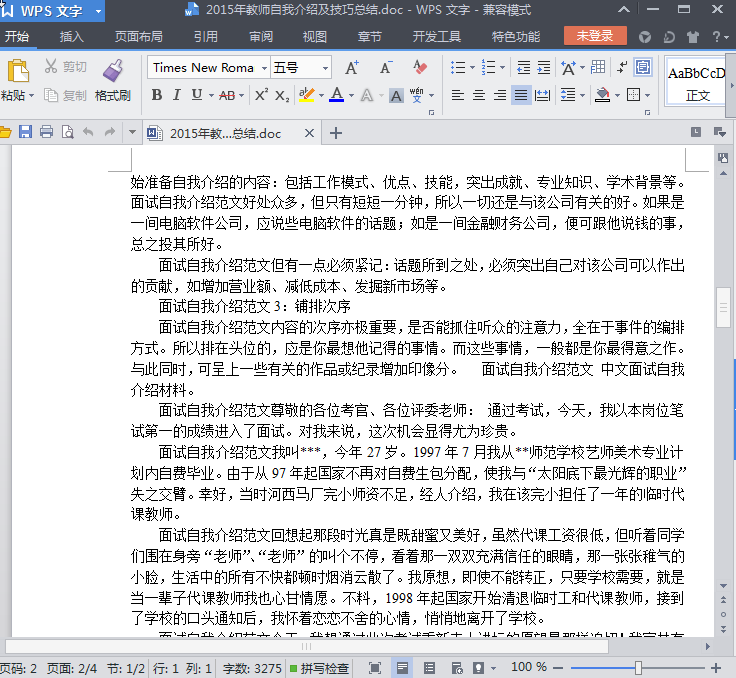Apply superscript formatting
The width and height of the screenshot is (736, 678).
coord(261,95)
